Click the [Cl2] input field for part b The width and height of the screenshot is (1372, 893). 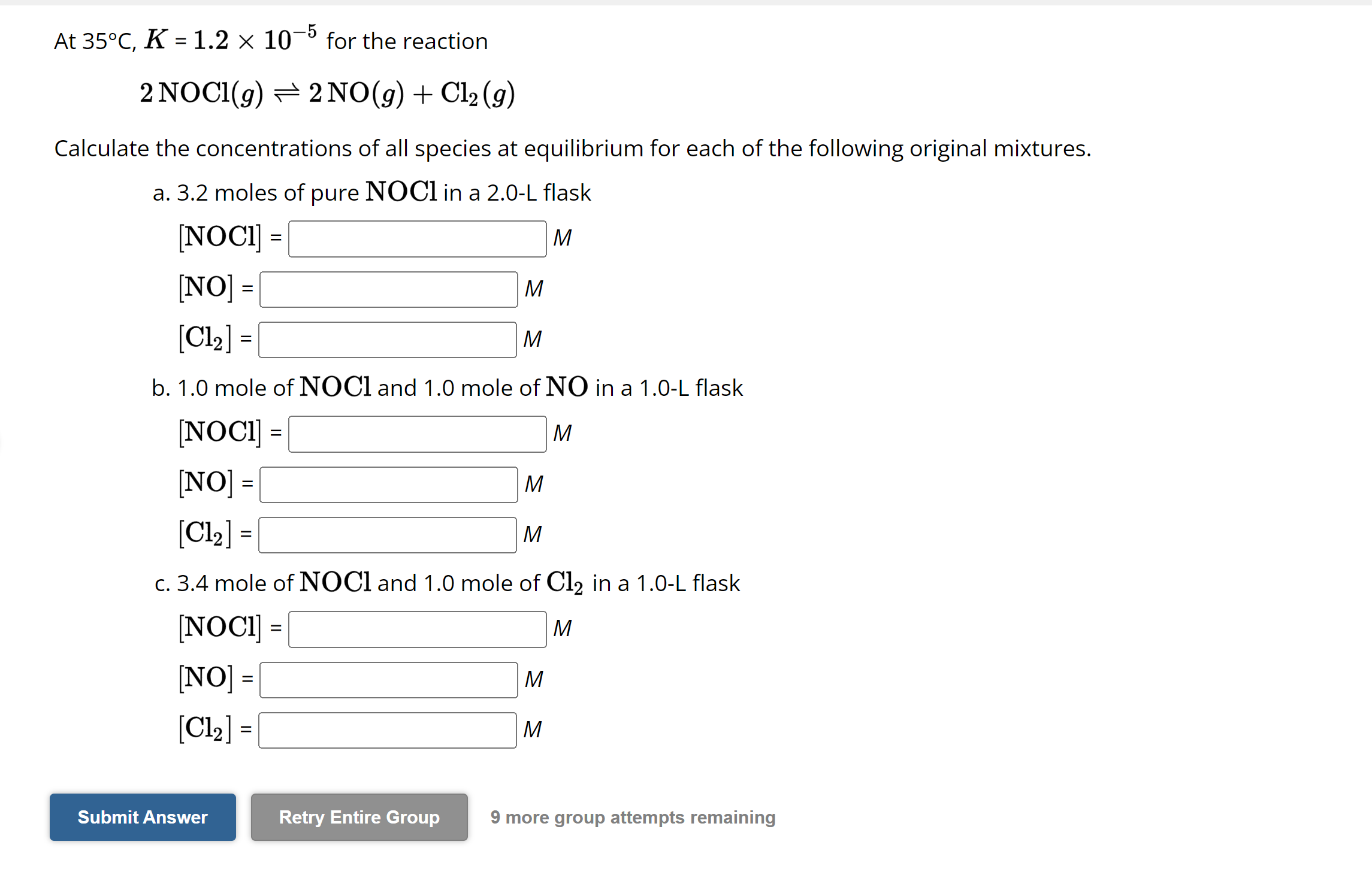pos(386,534)
